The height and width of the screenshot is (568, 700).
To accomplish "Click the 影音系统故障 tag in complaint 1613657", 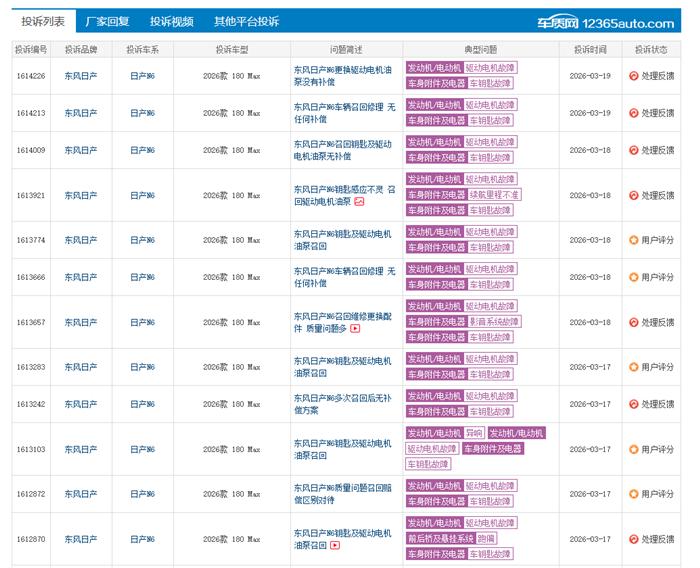I will tap(495, 322).
